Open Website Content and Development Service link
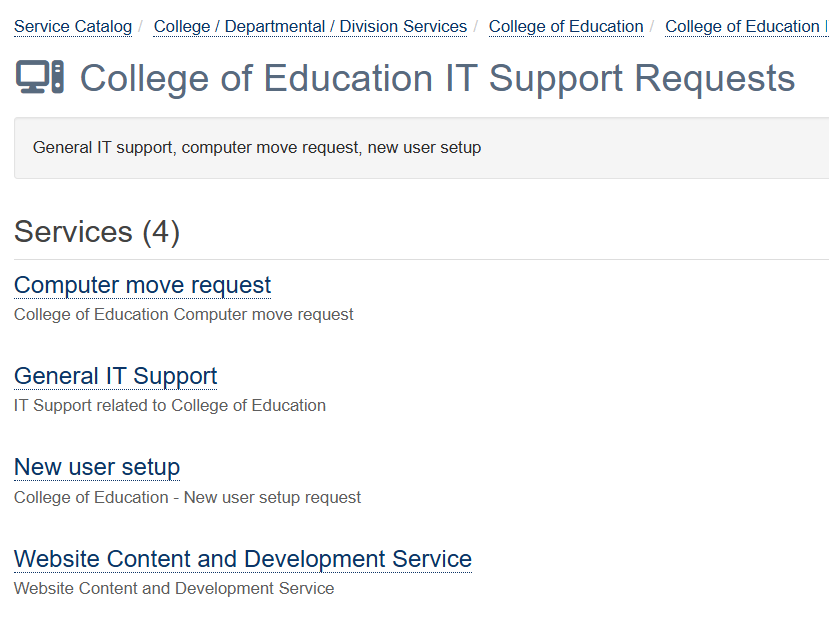The image size is (829, 618). [243, 558]
